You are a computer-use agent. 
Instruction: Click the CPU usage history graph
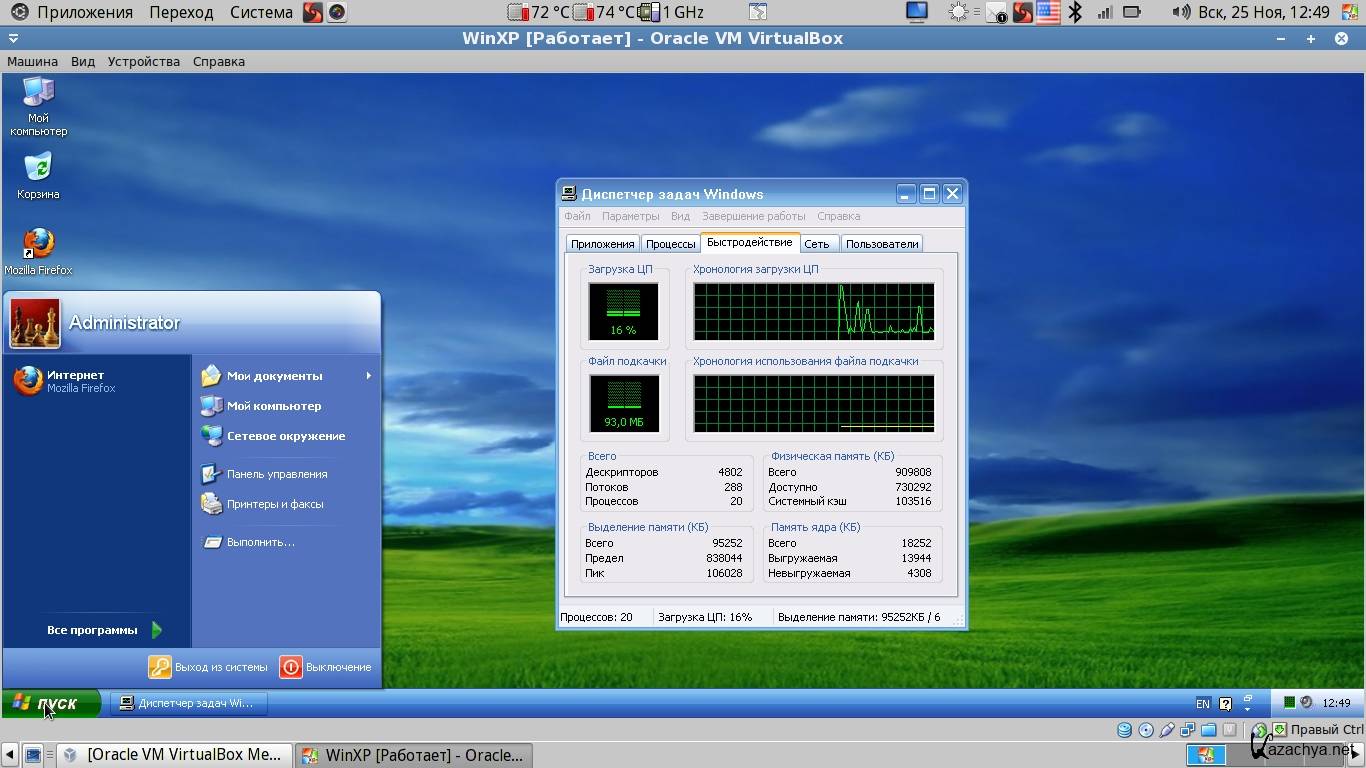point(814,312)
